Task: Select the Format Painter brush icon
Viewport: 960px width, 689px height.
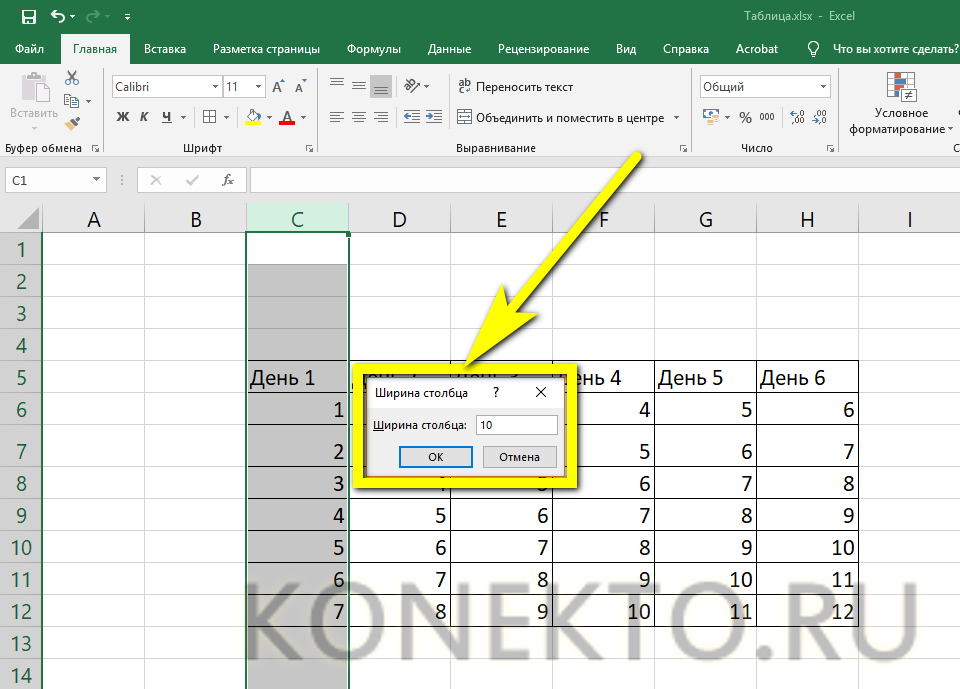Action: pos(72,123)
